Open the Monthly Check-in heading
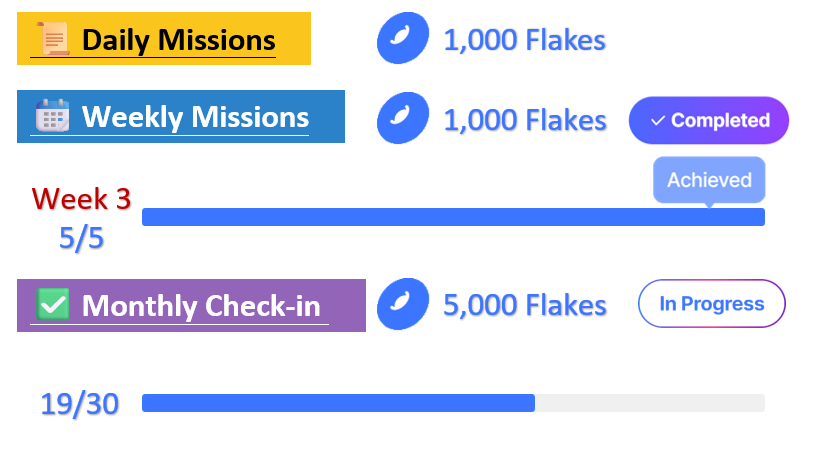 205,305
